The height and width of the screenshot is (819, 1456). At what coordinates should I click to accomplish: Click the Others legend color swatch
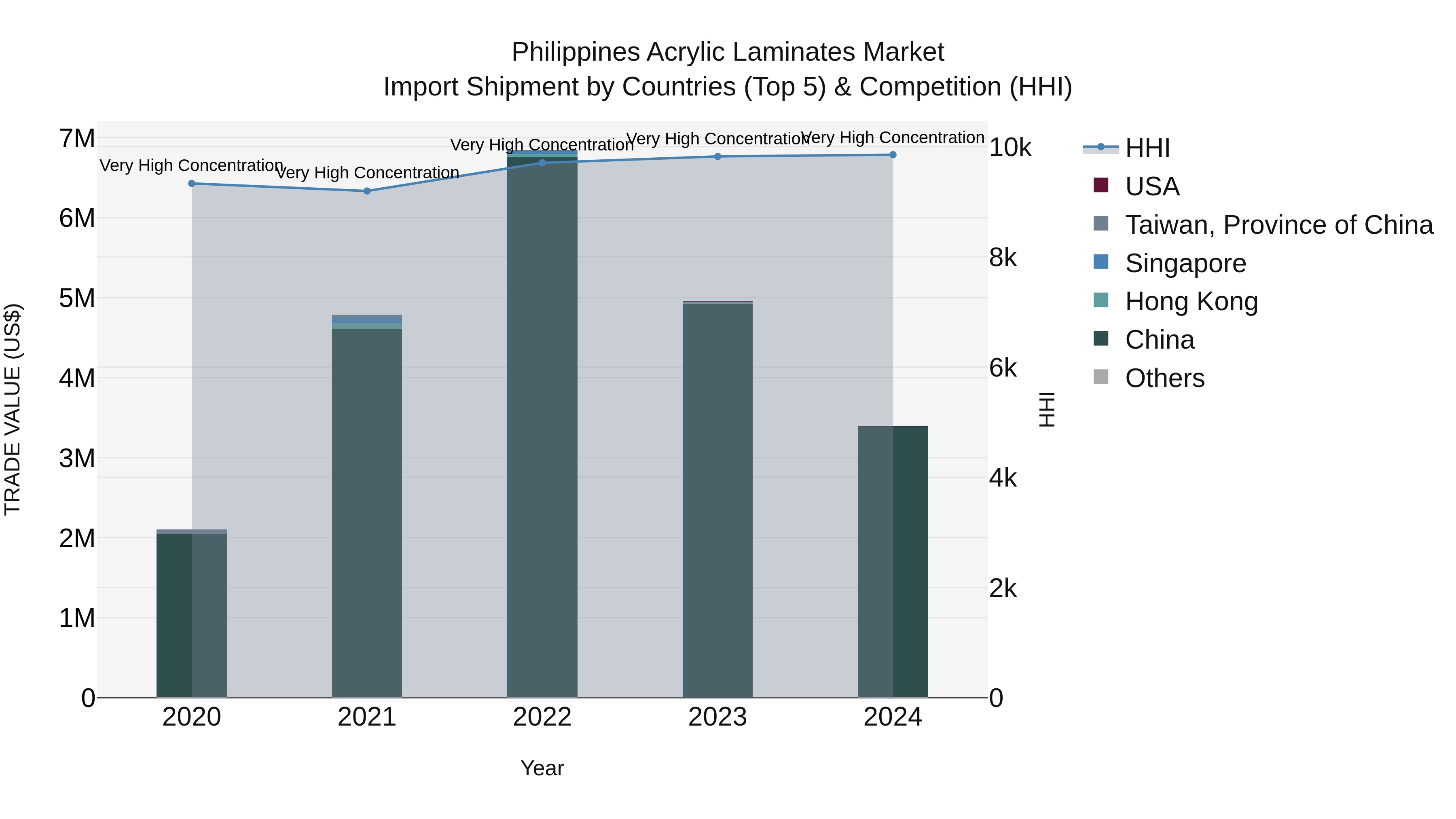coord(1100,377)
